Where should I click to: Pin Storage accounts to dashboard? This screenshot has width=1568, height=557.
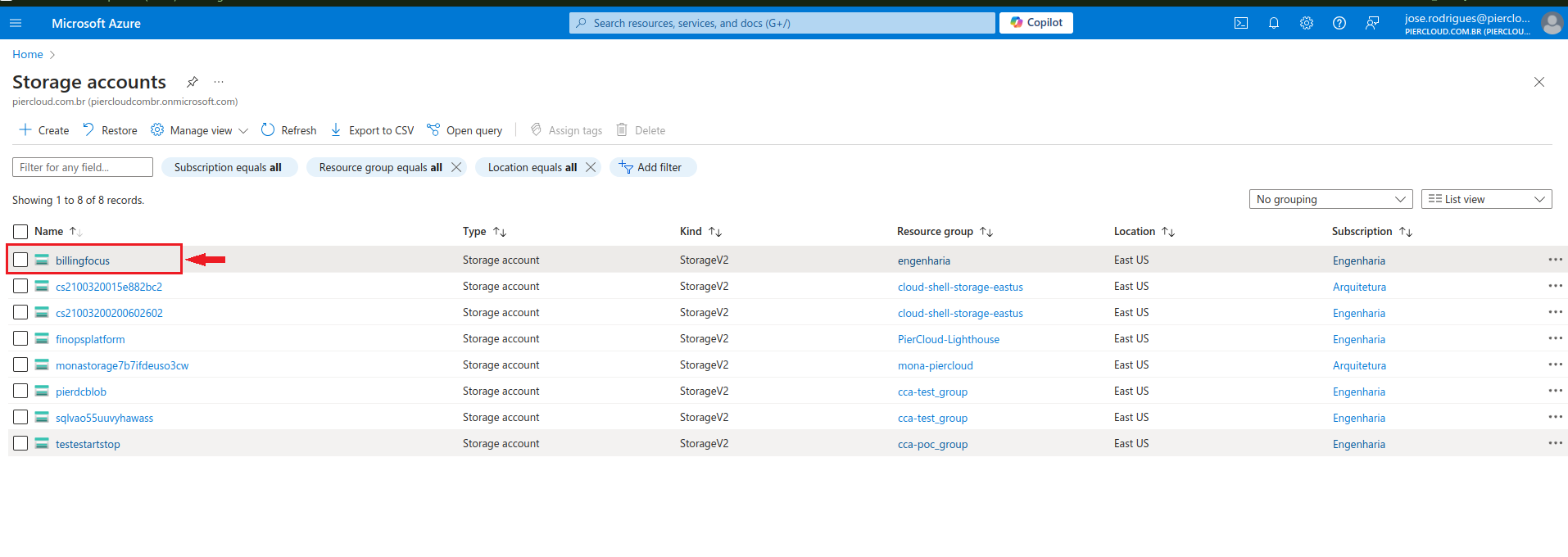[x=193, y=82]
